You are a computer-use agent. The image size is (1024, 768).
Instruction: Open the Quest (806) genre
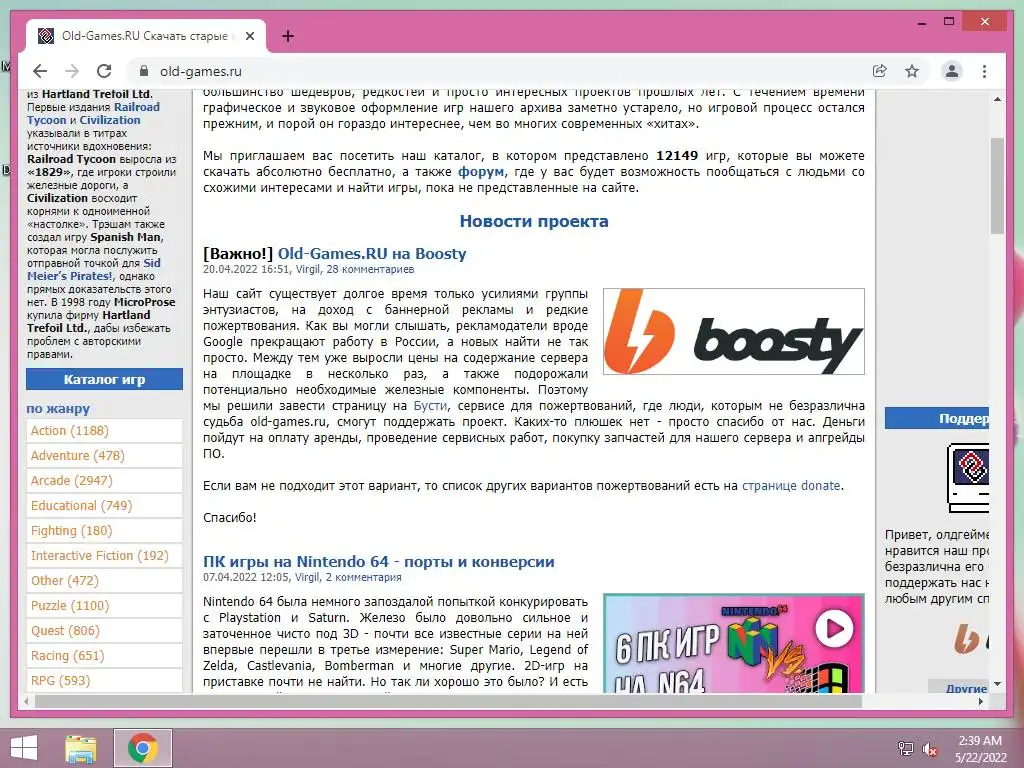[x=104, y=630]
